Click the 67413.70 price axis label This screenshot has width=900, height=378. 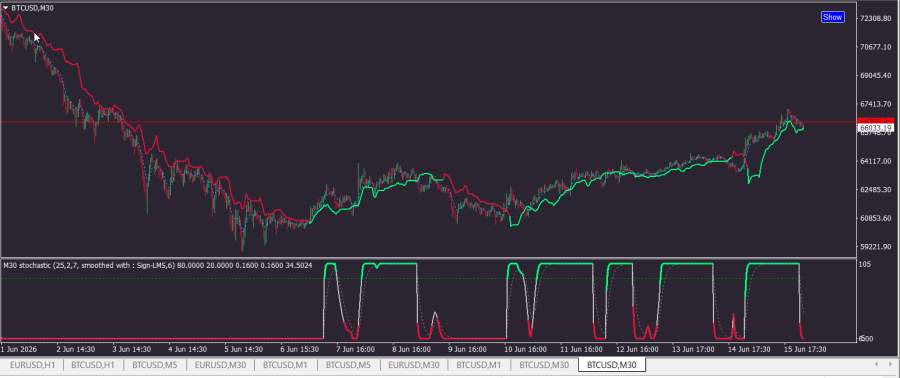point(875,104)
